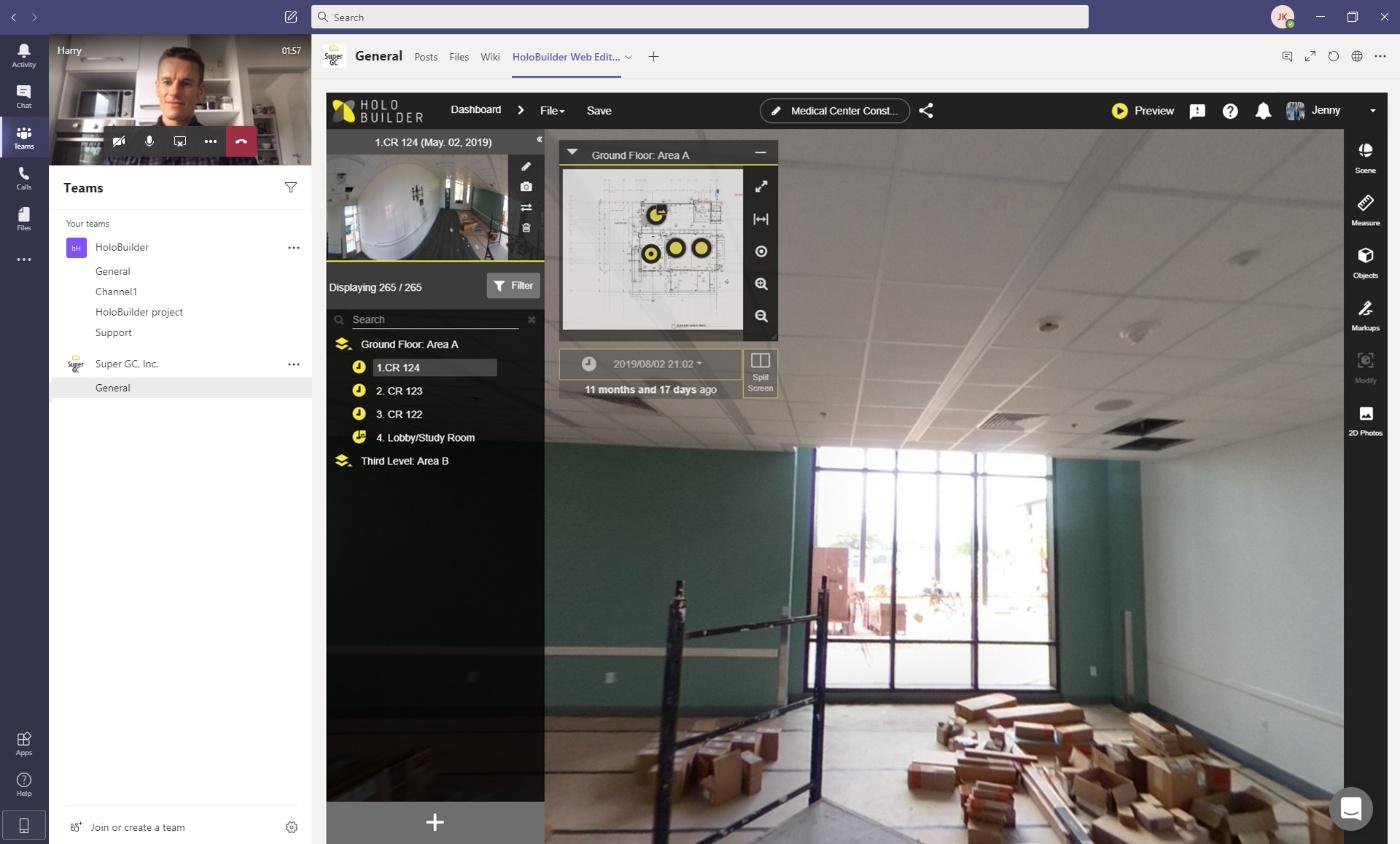Screen dimensions: 1400x844
Task: Replace scene image swap icon
Action: (526, 208)
